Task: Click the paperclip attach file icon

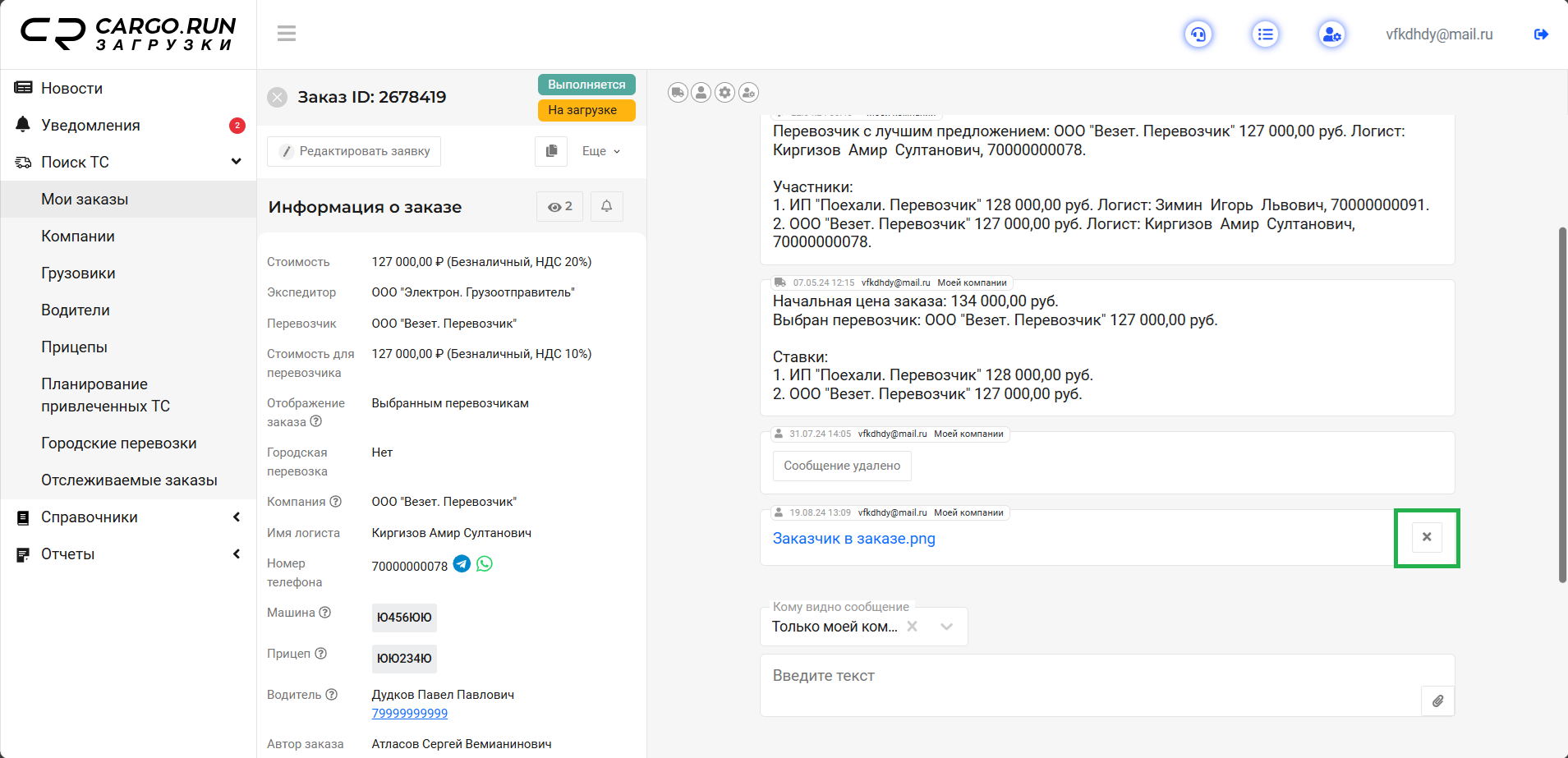Action: tap(1437, 701)
